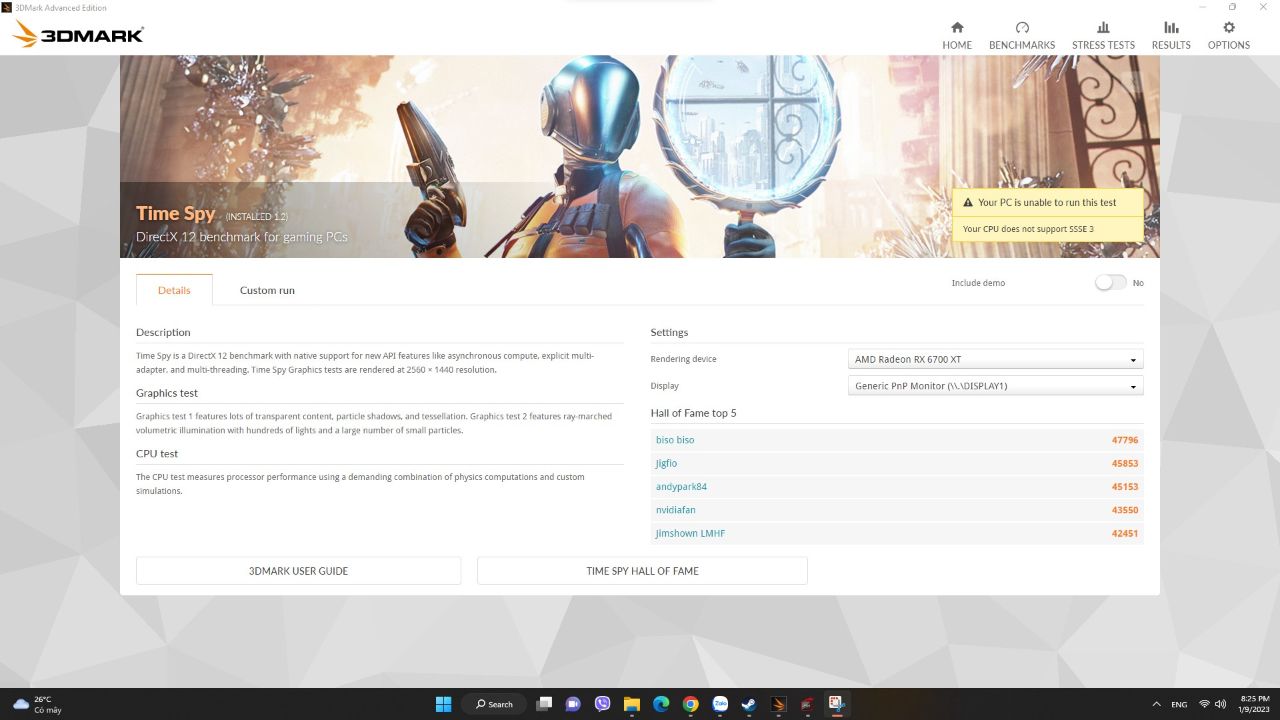Open the Teams chat taskbar icon
Image resolution: width=1280 pixels, height=720 pixels.
[x=573, y=704]
